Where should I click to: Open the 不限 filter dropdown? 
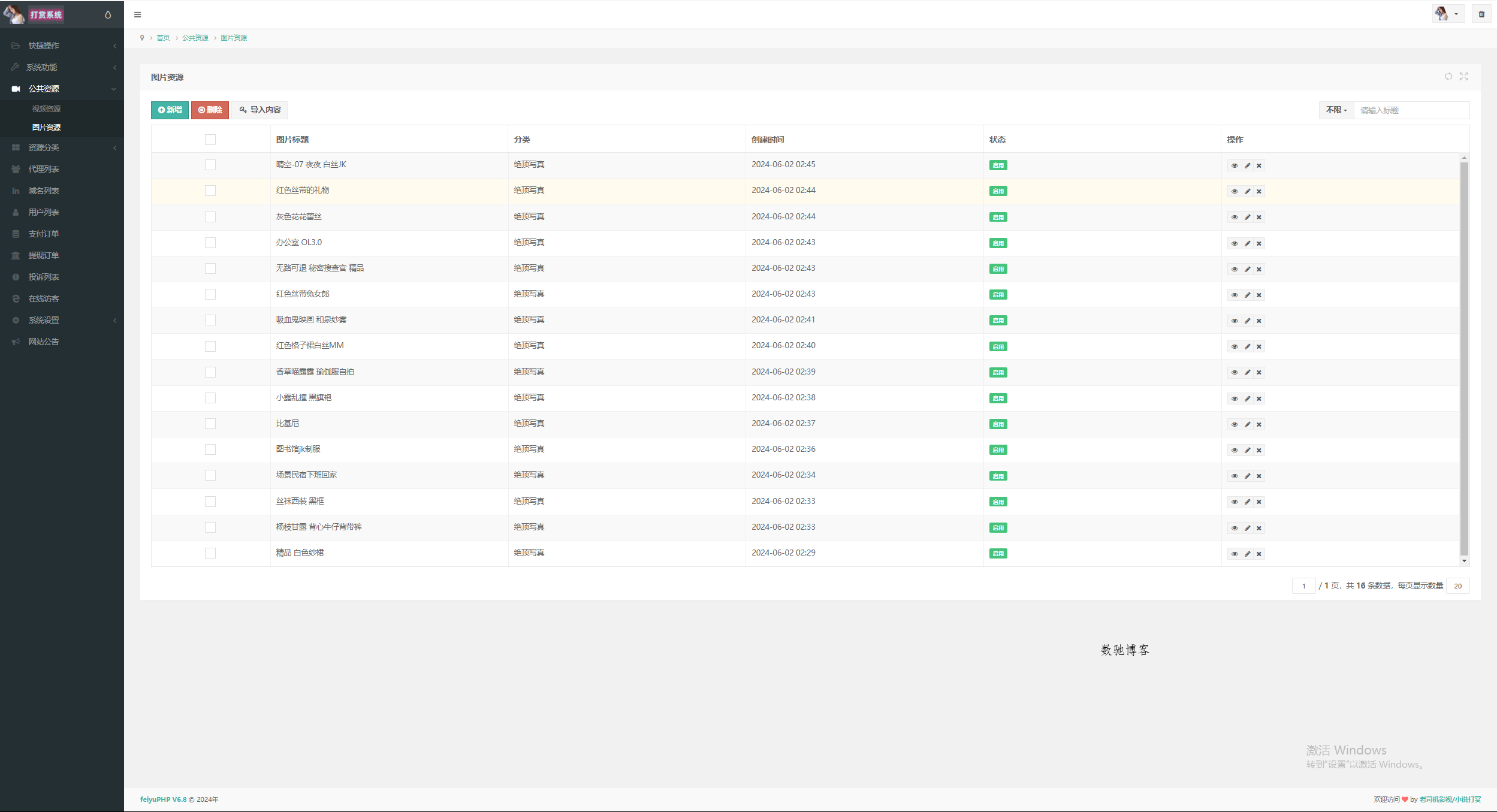pos(1336,110)
